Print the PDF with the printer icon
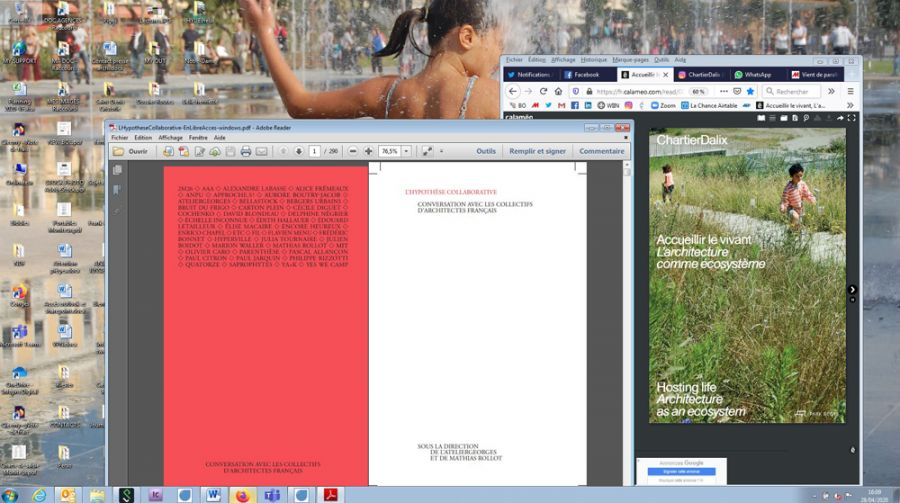This screenshot has height=503, width=900. tap(246, 152)
